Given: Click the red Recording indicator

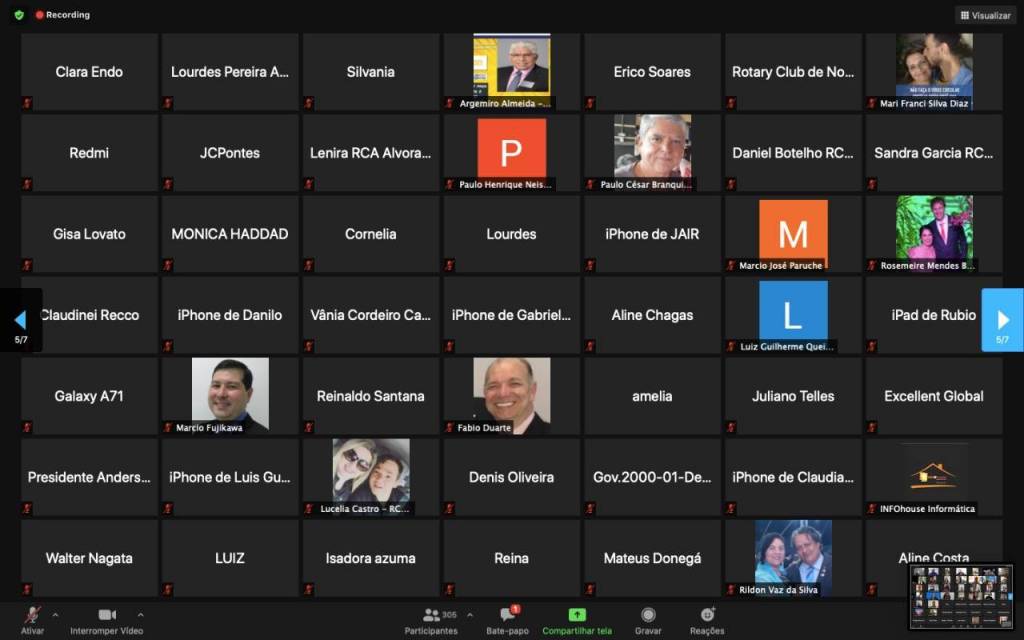Looking at the screenshot, I should pos(62,15).
